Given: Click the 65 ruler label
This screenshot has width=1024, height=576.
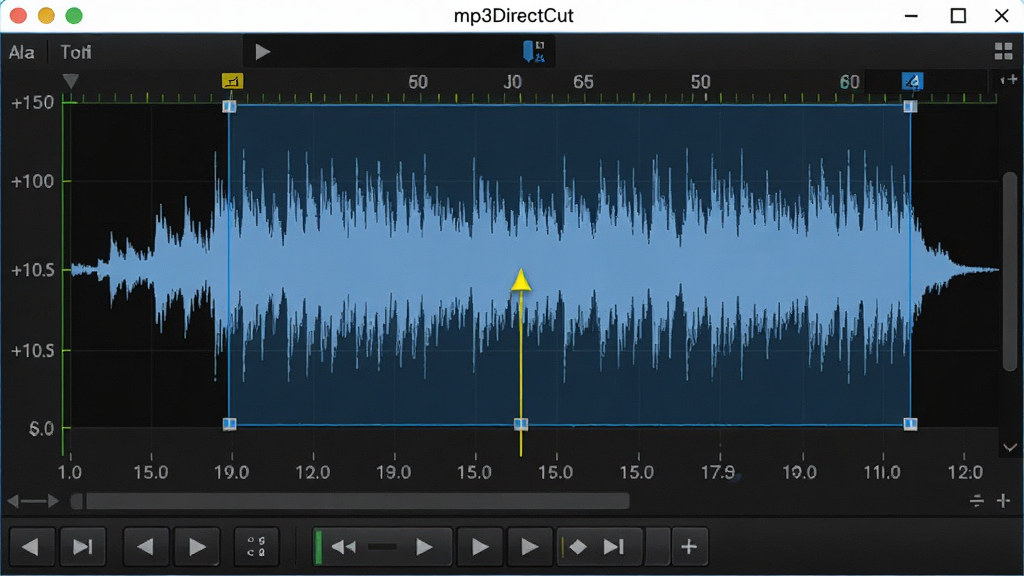Looking at the screenshot, I should click(x=583, y=82).
